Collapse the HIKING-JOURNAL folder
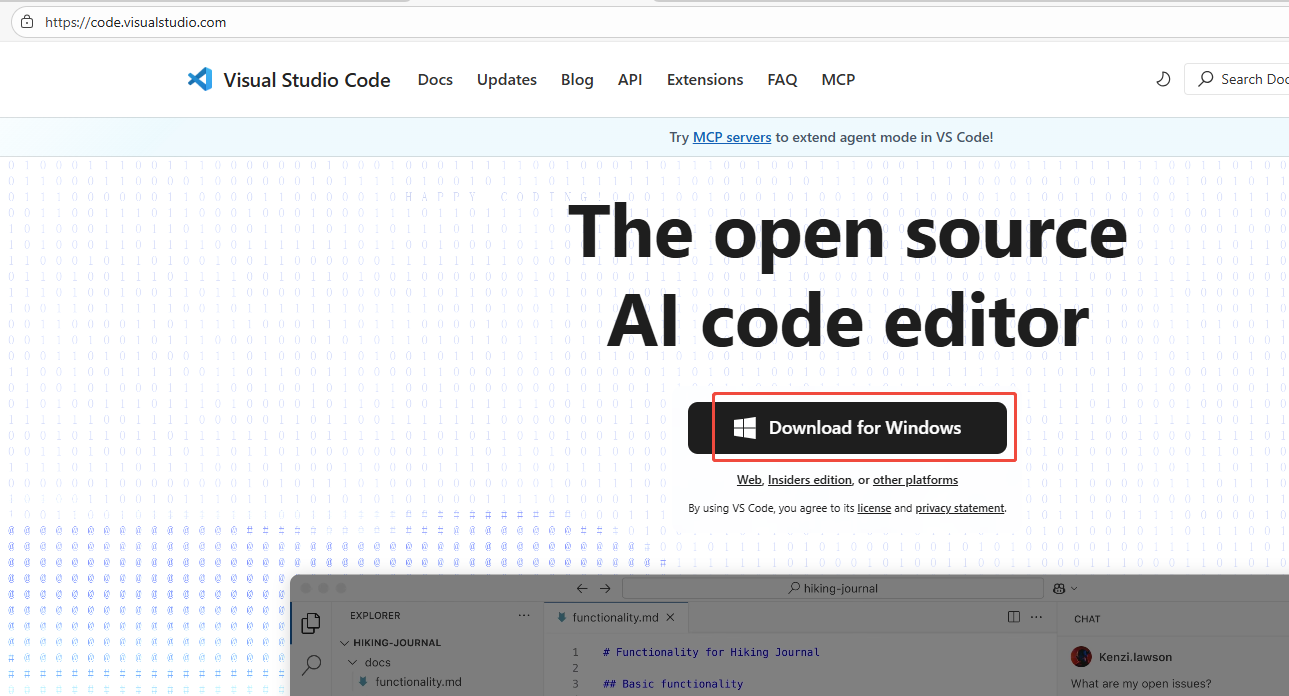This screenshot has width=1289, height=696. pos(345,643)
